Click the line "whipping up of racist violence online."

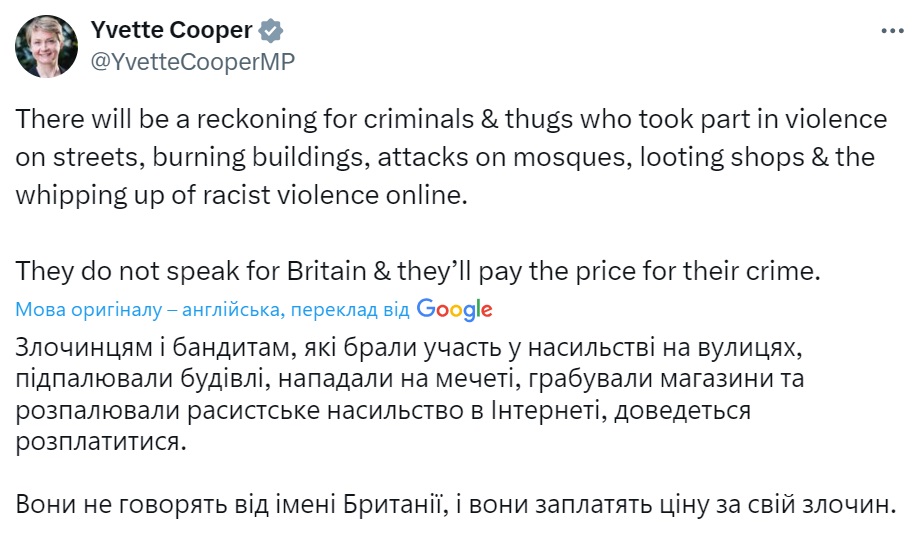click(x=242, y=195)
